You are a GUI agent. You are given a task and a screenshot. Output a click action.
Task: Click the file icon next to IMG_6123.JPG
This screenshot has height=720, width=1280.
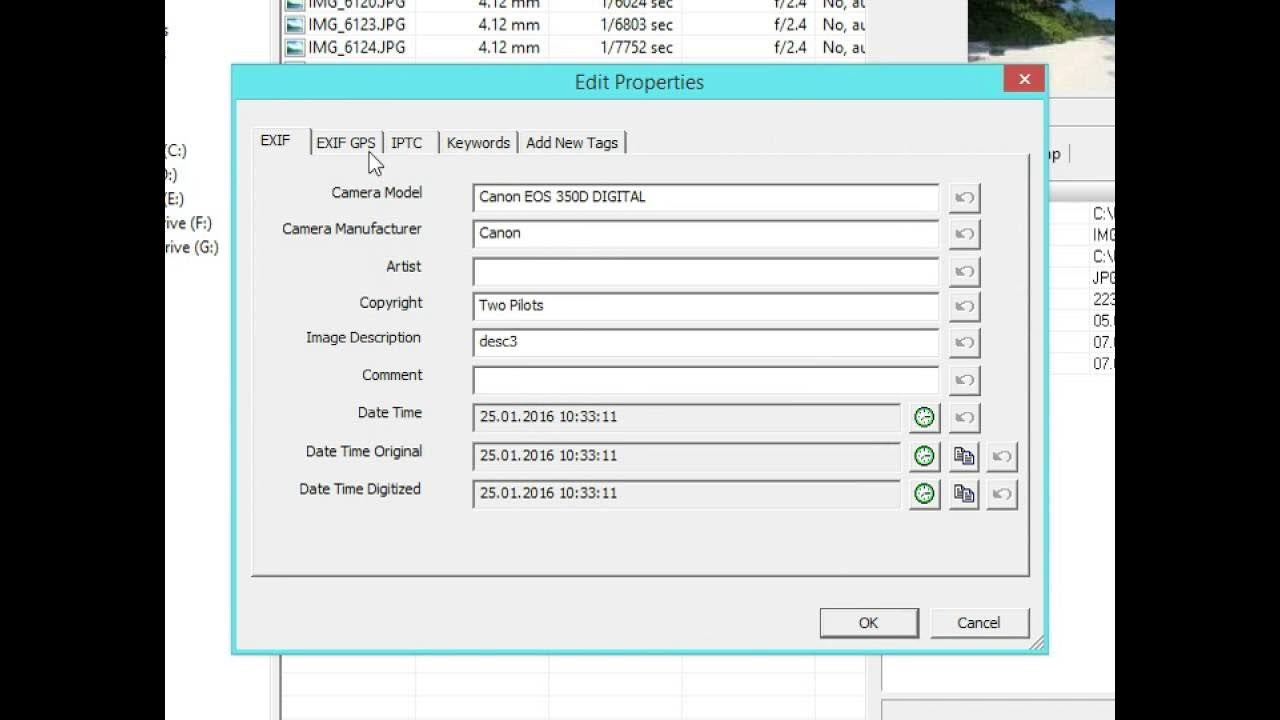[x=294, y=24]
